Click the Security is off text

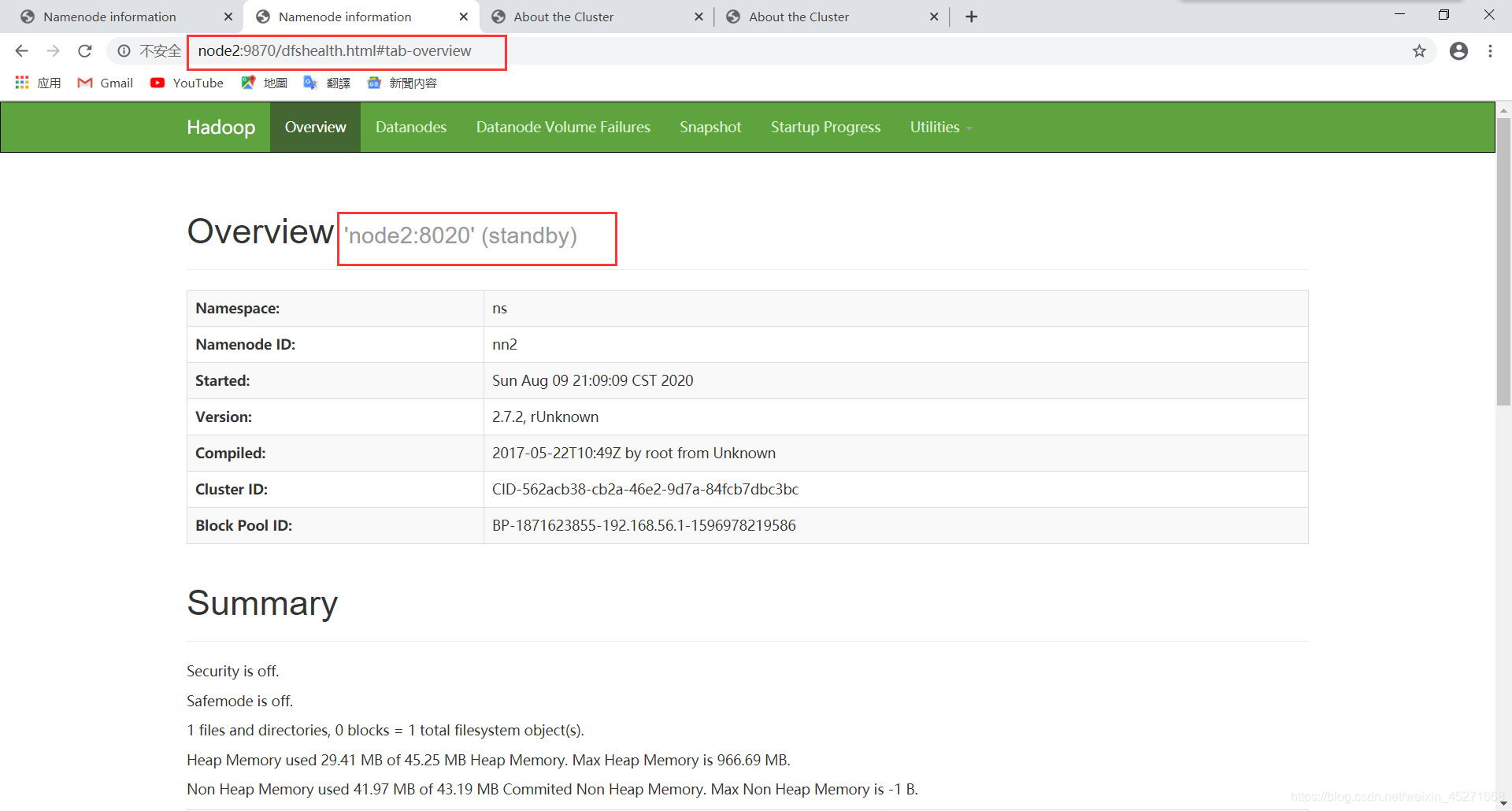click(232, 671)
